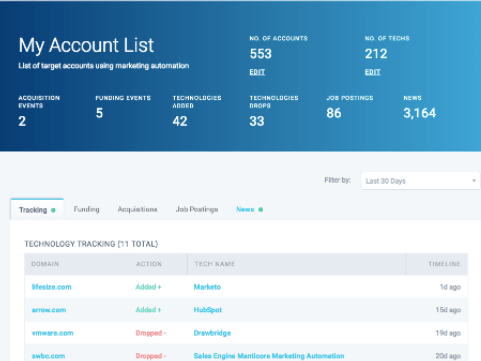The width and height of the screenshot is (481, 361).
Task: Click Edit under No. of Techs
Action: tap(372, 72)
